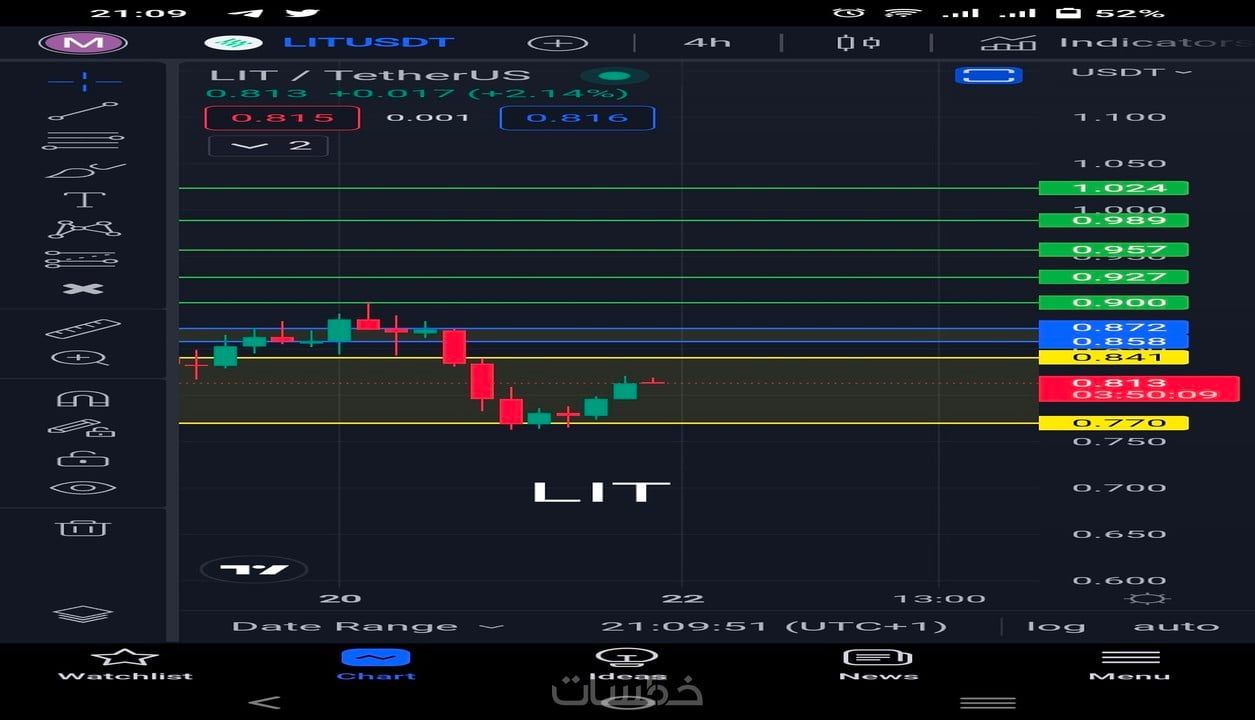
Task: Toggle magnet mode for drawings
Action: click(x=85, y=397)
